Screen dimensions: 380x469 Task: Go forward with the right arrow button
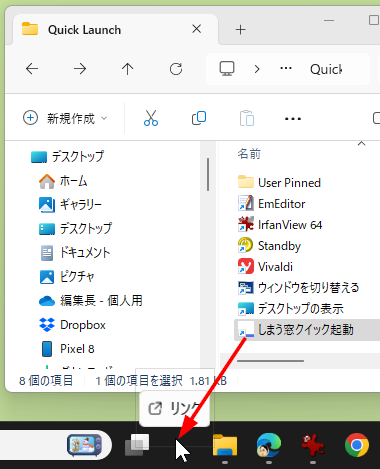point(80,69)
